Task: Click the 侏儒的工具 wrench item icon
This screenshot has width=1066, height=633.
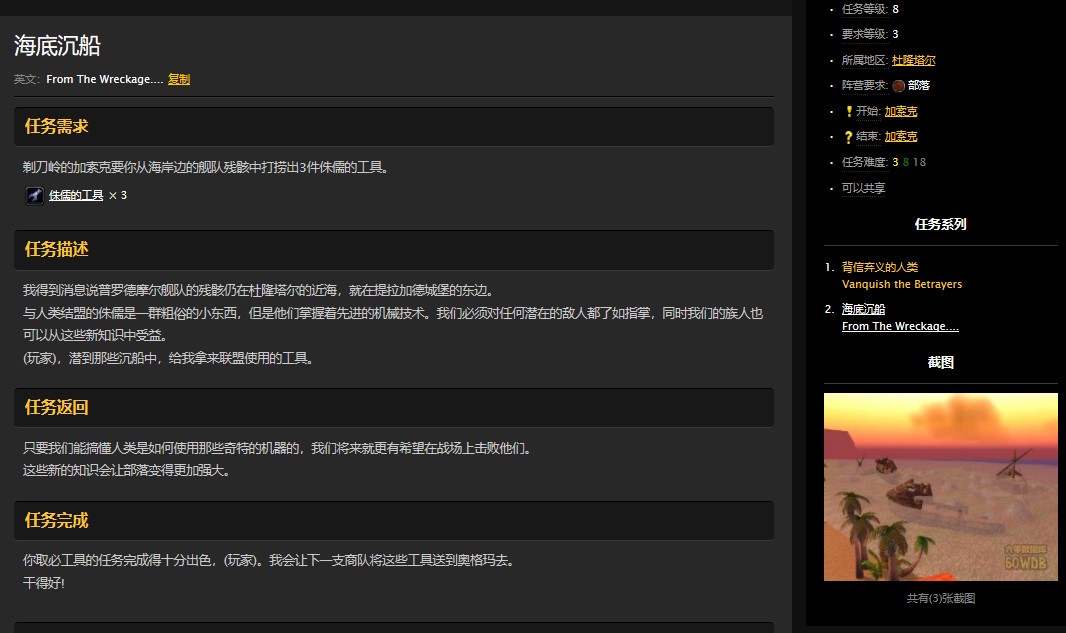Action: click(x=35, y=195)
